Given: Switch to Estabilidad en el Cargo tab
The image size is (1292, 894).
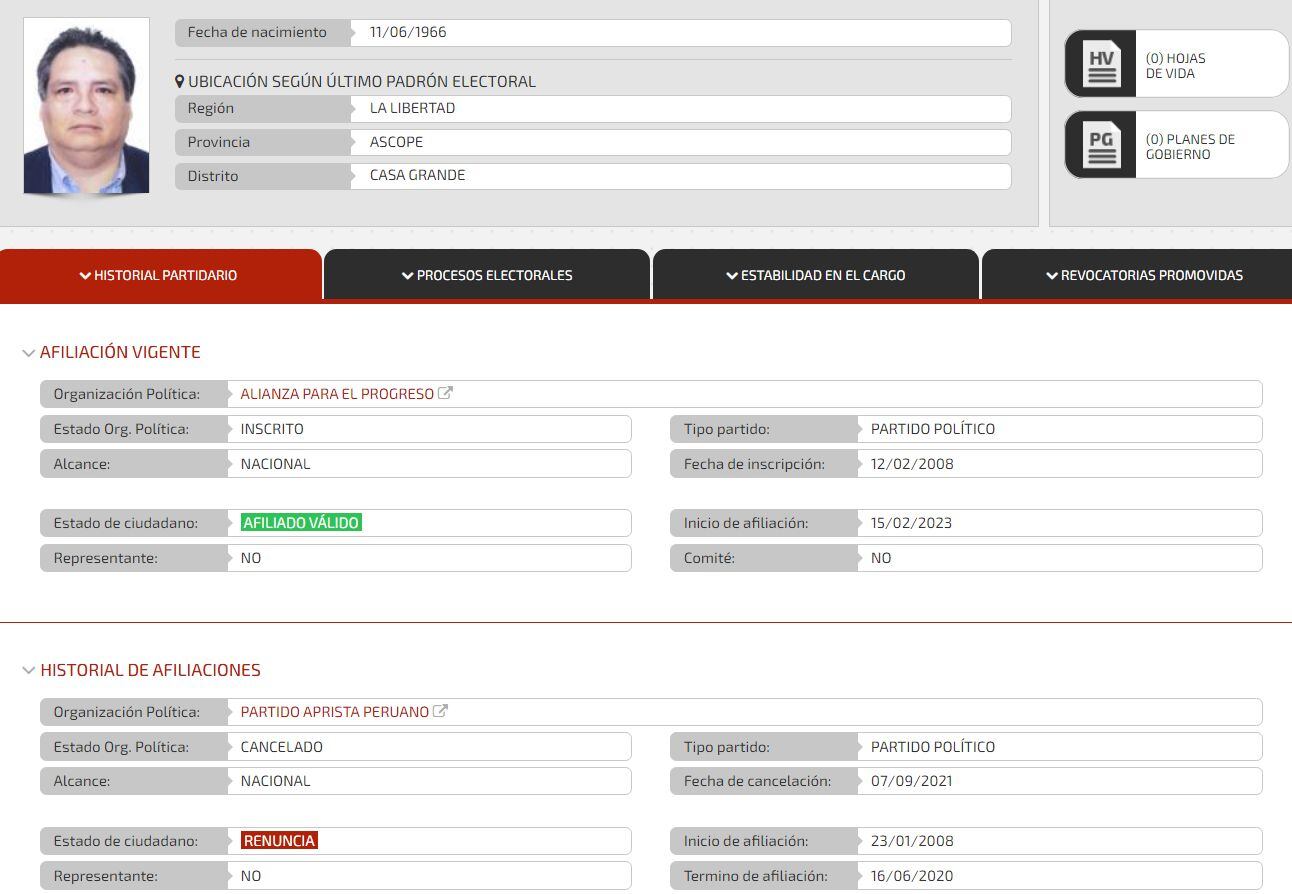Looking at the screenshot, I should [816, 275].
